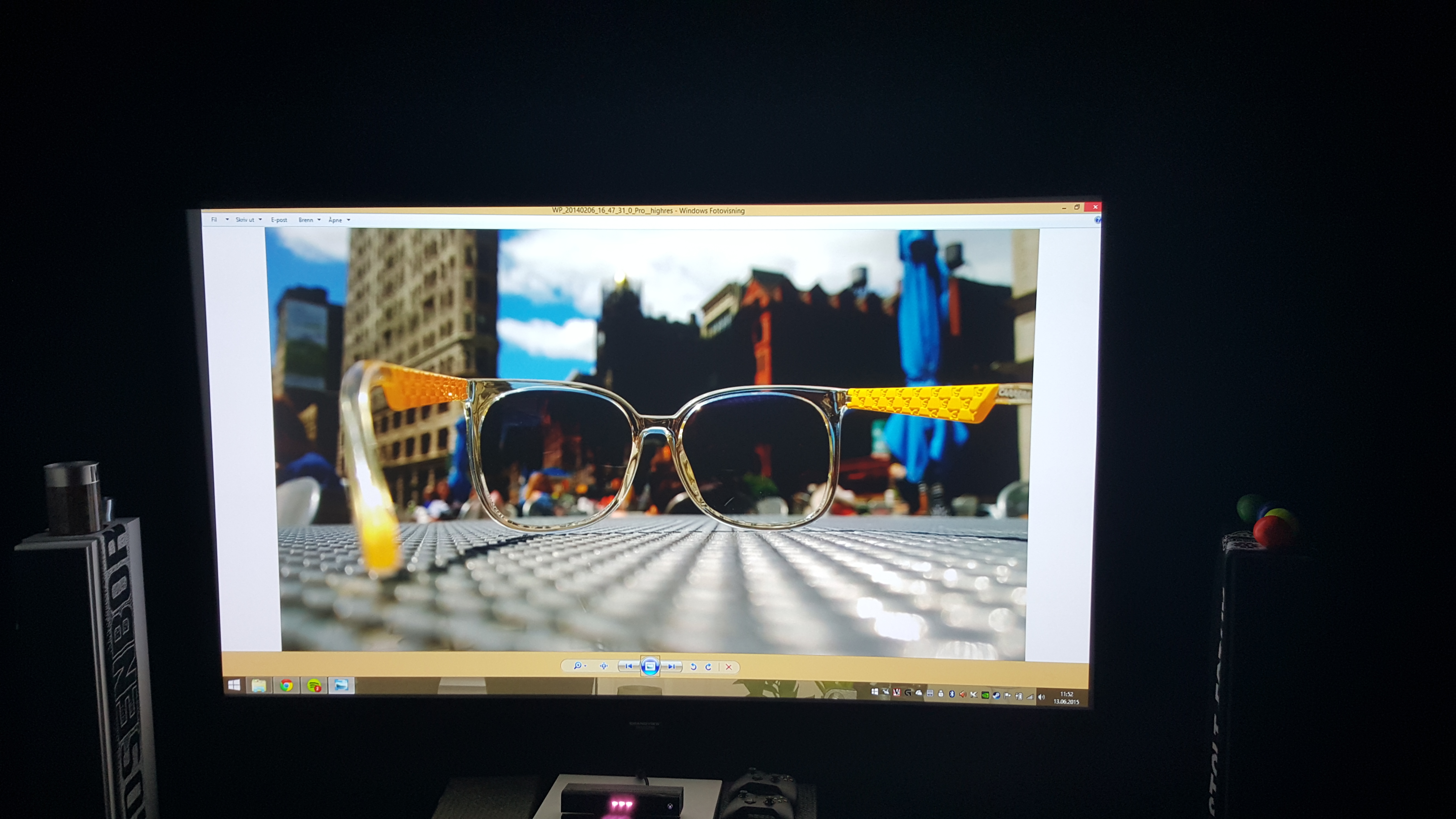Open the Brenn menu
1456x819 pixels.
click(306, 220)
